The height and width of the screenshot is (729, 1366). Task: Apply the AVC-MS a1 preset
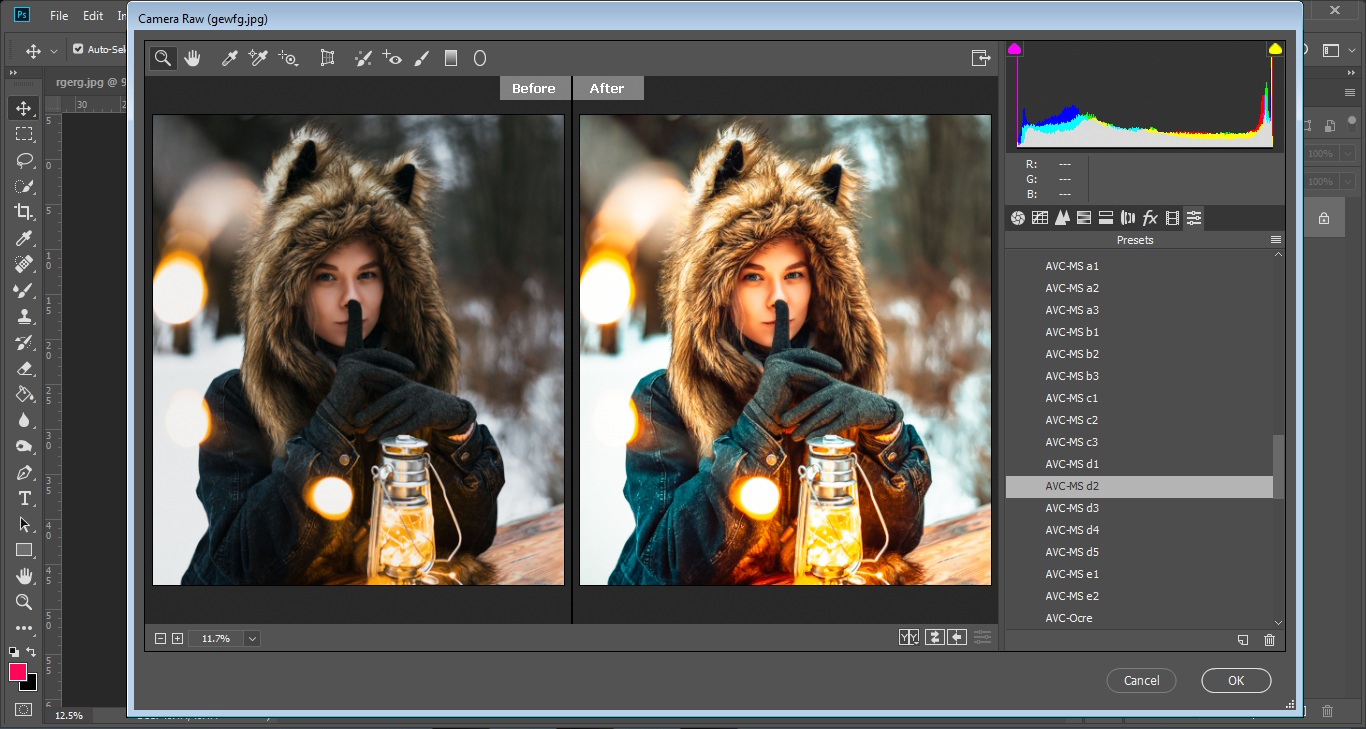1139,266
